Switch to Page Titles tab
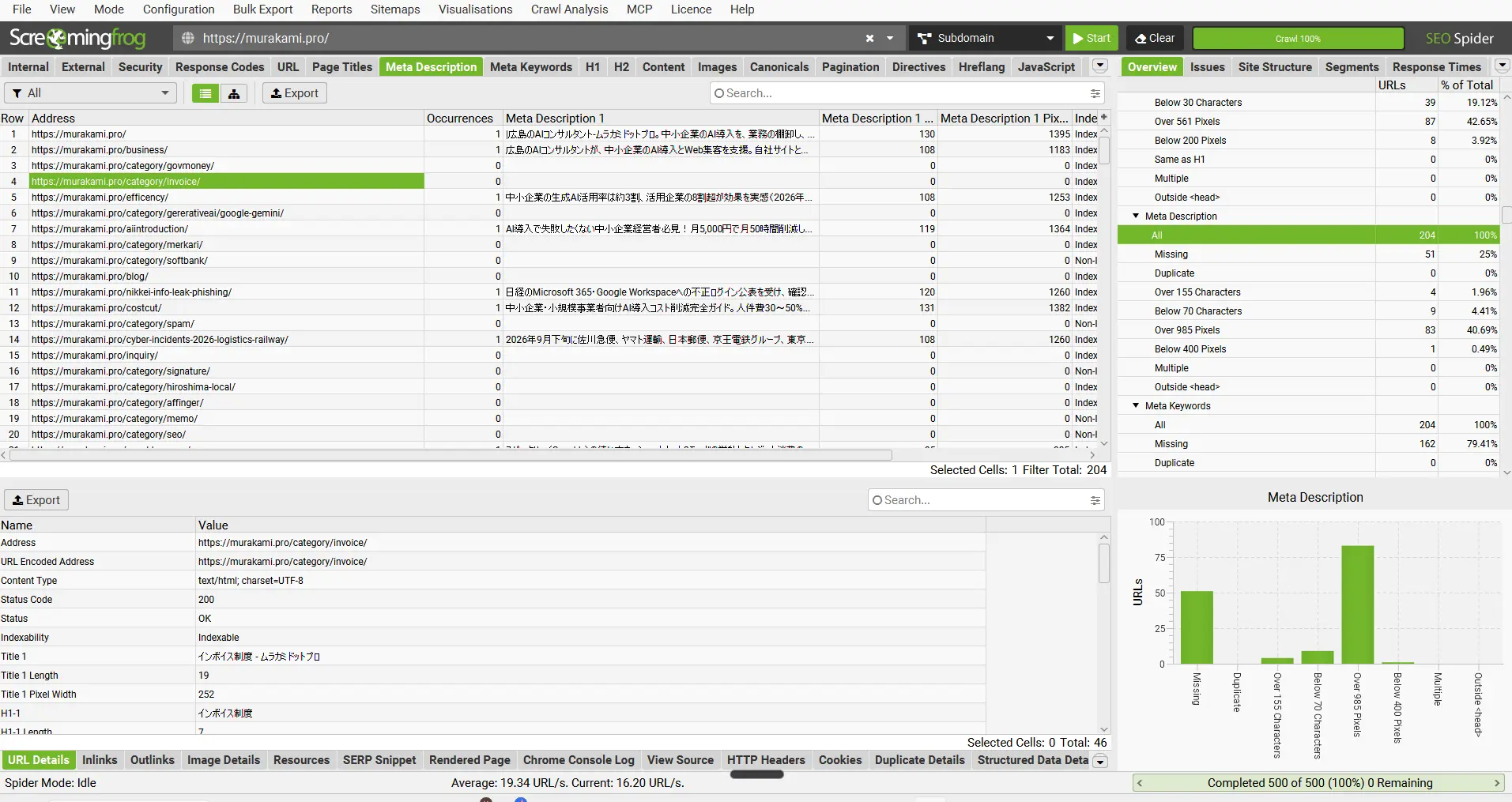This screenshot has height=802, width=1512. point(341,67)
